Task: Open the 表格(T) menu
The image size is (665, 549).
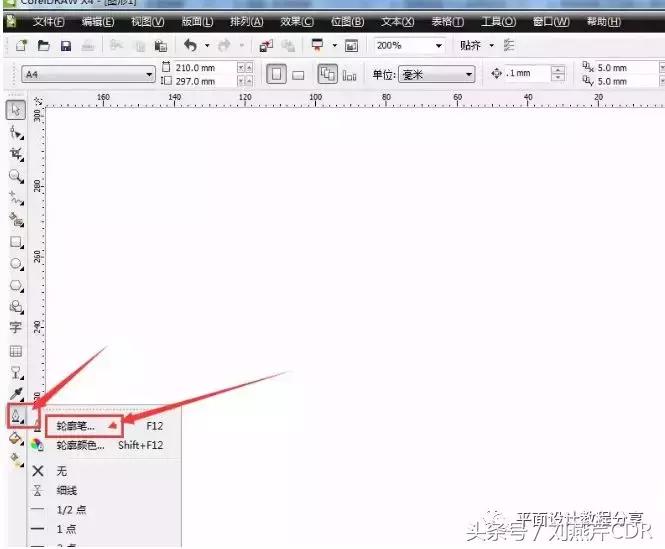Action: (447, 22)
